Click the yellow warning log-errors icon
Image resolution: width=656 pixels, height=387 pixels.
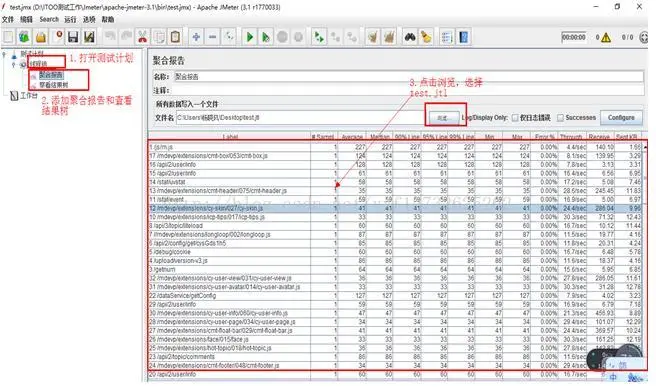click(606, 38)
